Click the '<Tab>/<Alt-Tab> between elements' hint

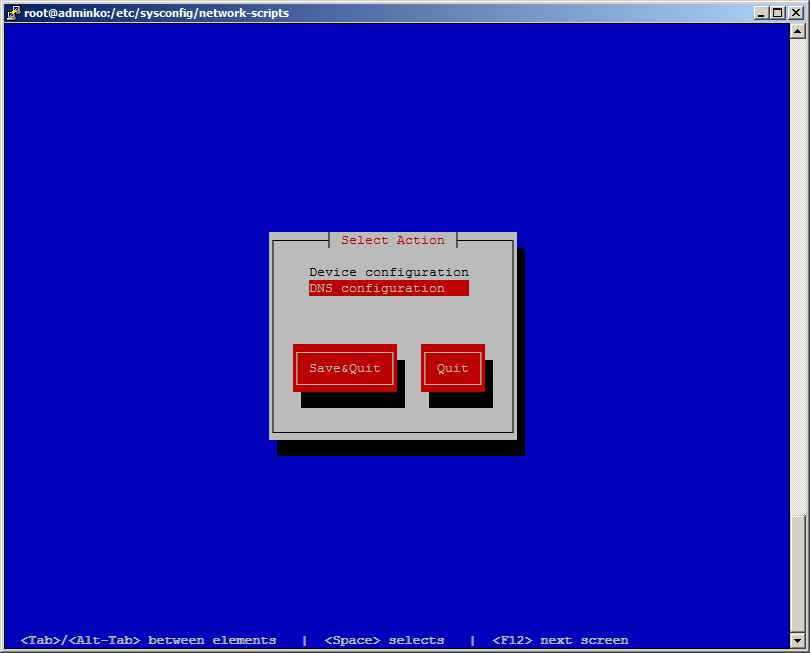click(x=148, y=641)
